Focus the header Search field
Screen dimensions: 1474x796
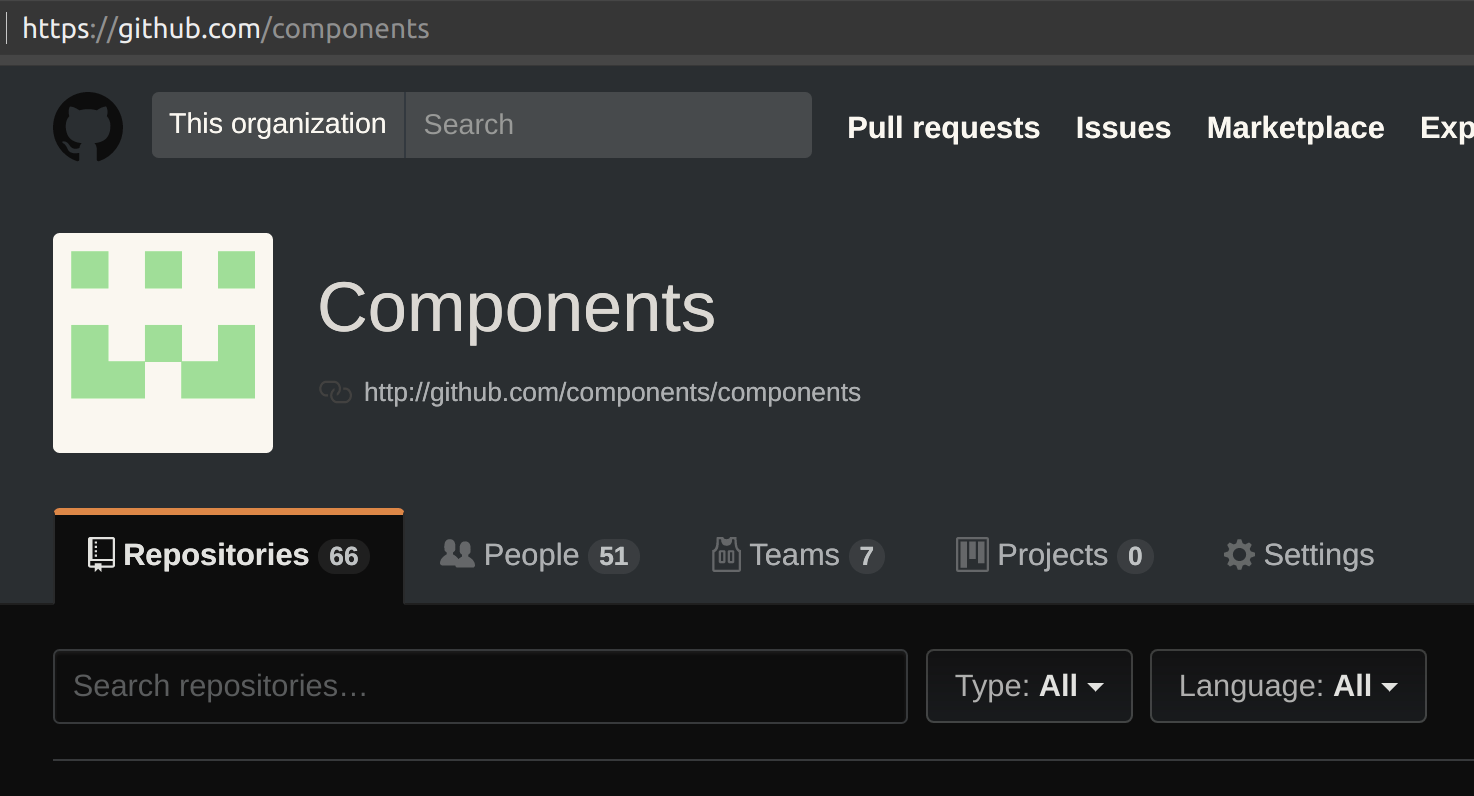608,125
